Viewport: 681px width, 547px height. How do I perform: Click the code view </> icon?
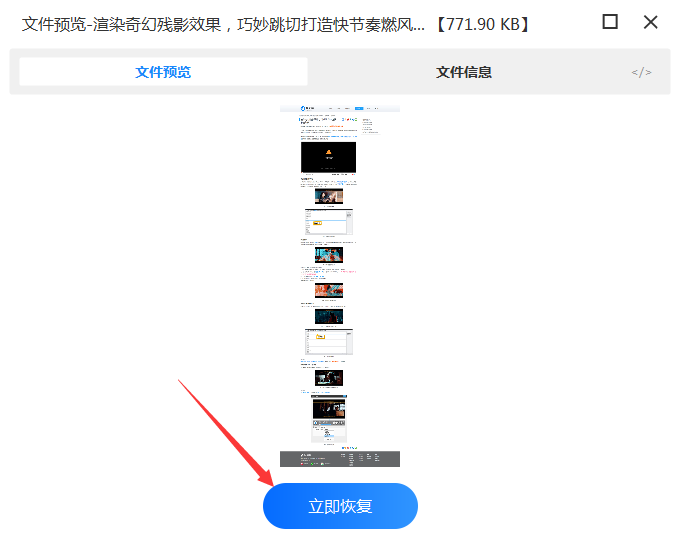click(641, 72)
